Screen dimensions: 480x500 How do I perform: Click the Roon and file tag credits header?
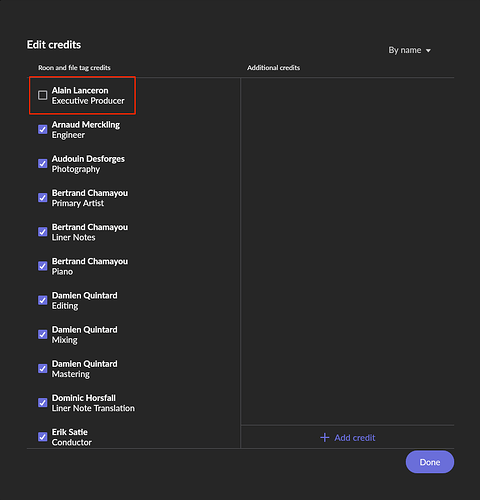(74, 68)
